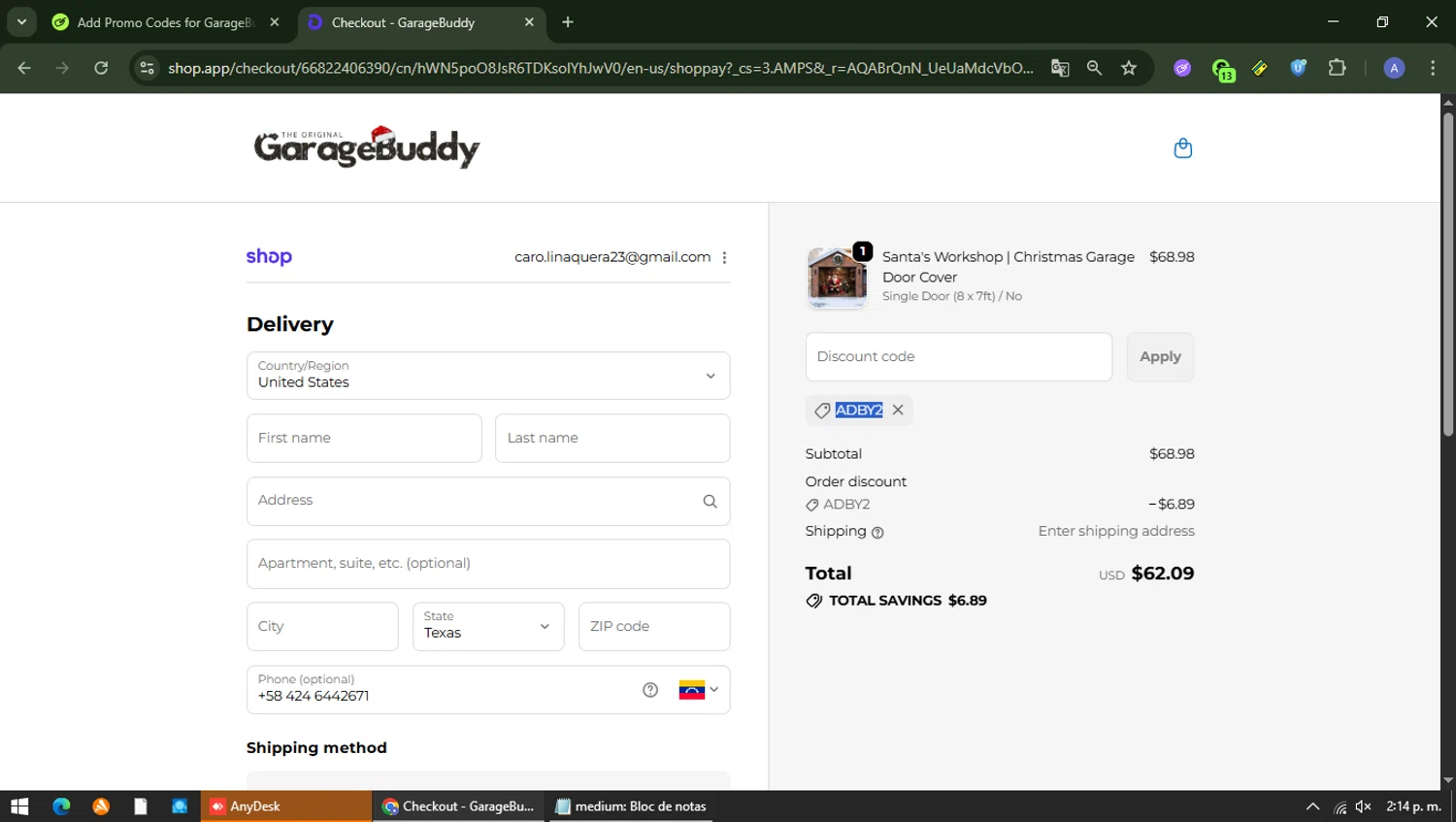Open the purple round extension icon
The height and width of the screenshot is (822, 1456).
[x=1182, y=68]
